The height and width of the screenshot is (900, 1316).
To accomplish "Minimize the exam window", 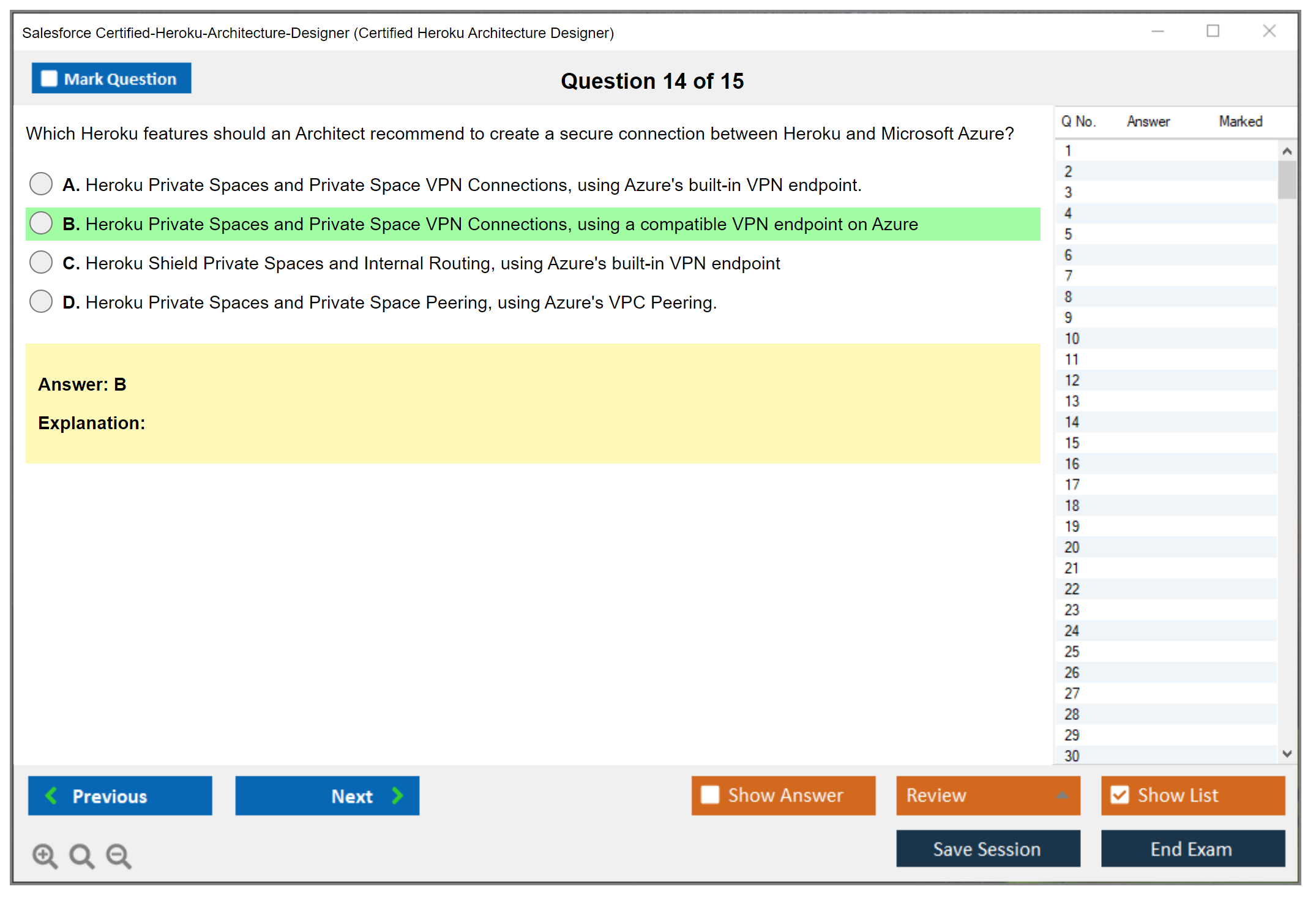I will (x=1157, y=31).
